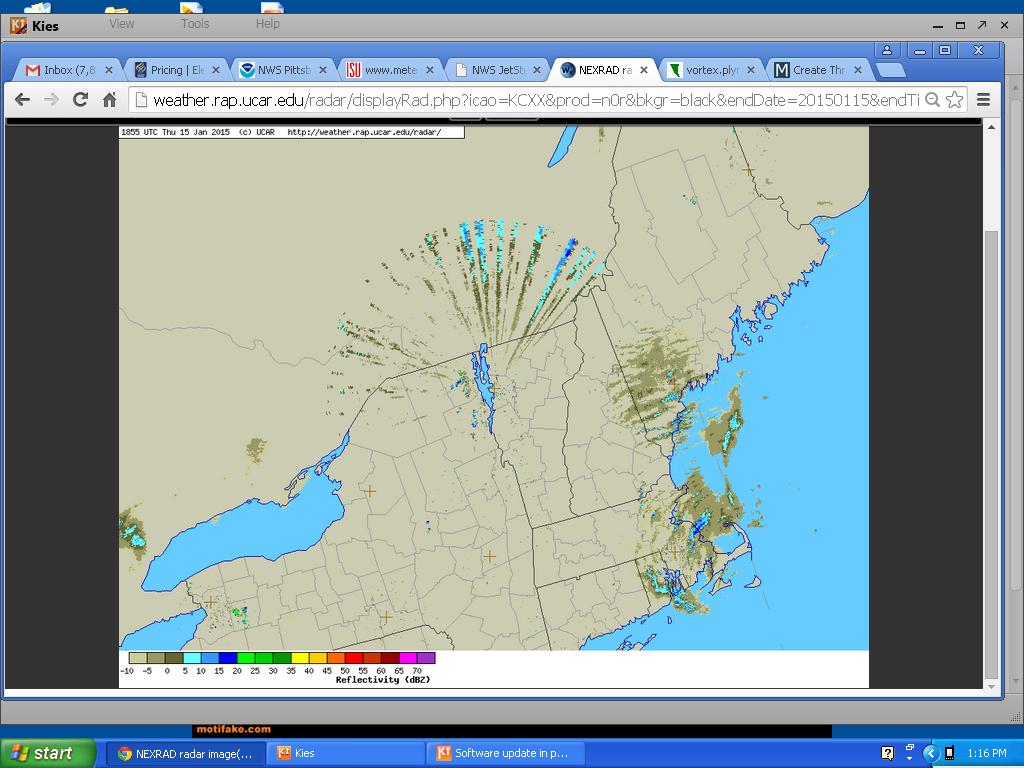Click the 20 dBZ green legend swatch

click(246, 658)
